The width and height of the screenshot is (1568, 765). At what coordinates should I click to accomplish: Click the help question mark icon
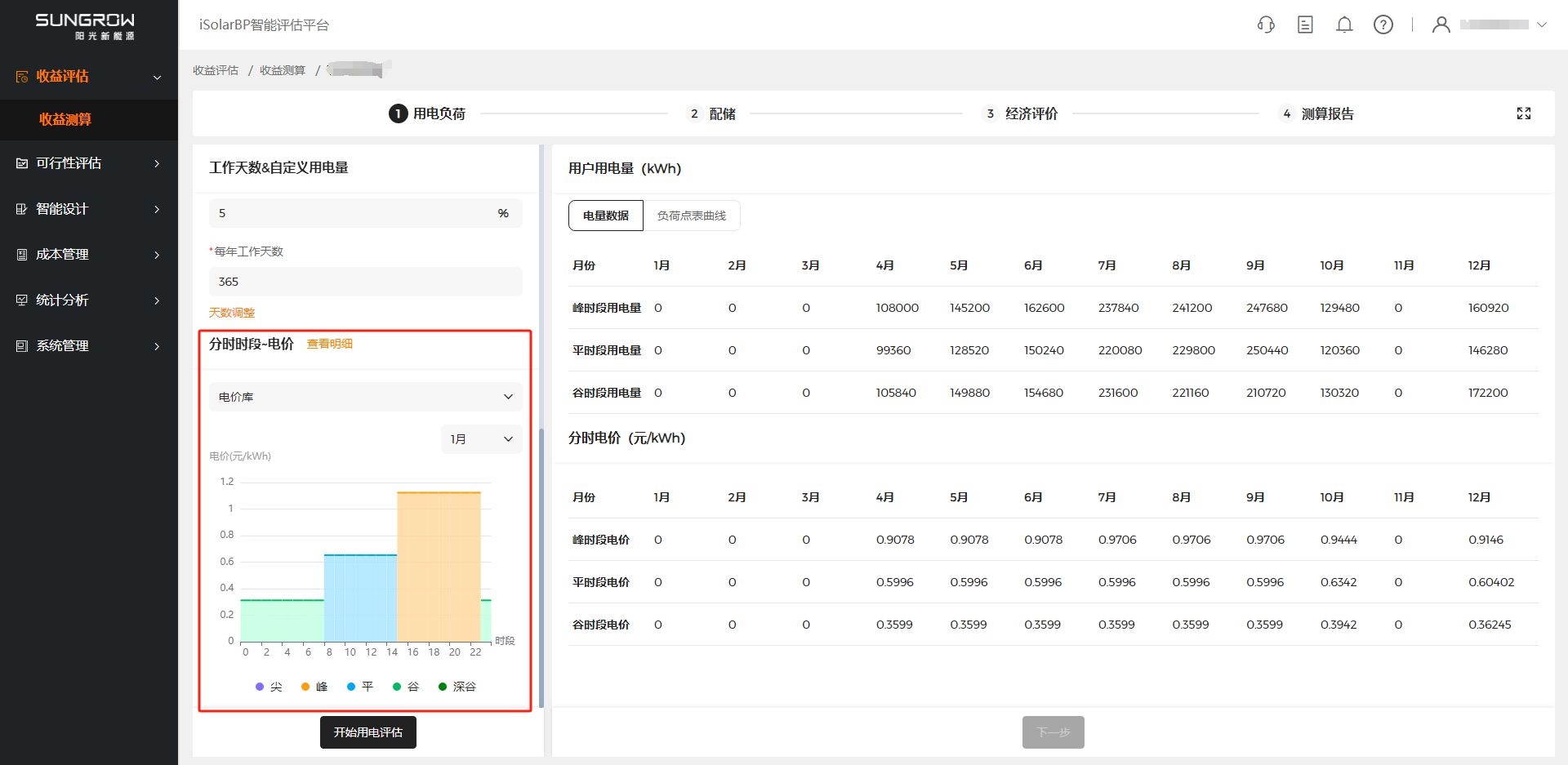(1383, 24)
